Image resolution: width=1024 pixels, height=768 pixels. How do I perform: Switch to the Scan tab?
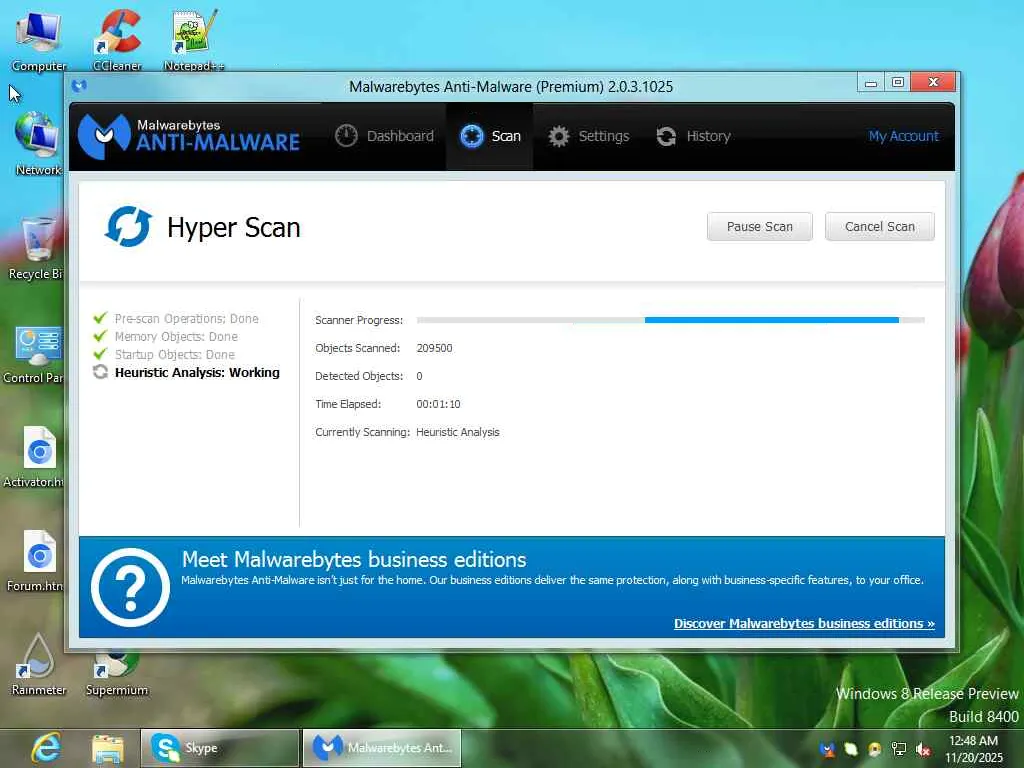(490, 136)
